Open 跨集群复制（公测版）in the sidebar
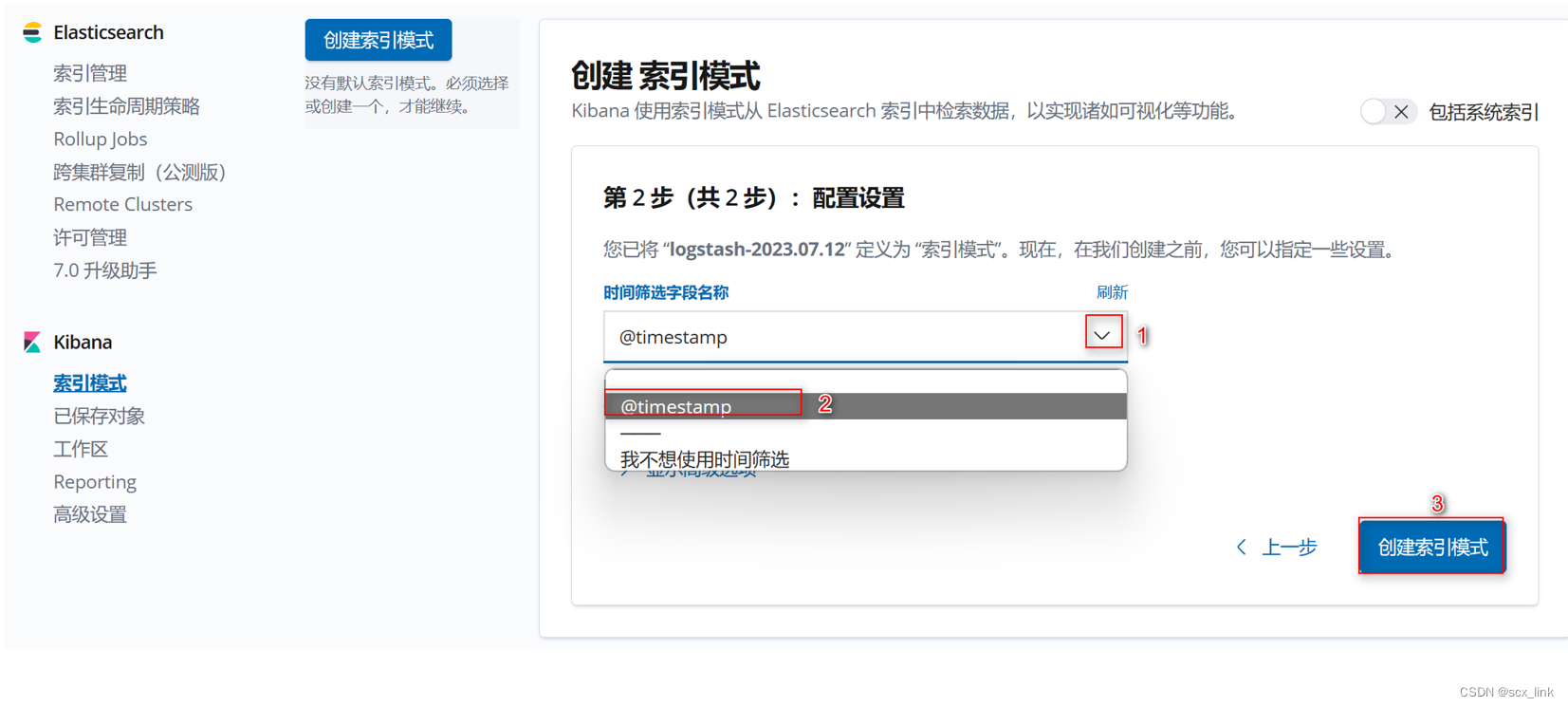The width and height of the screenshot is (1568, 707). tap(139, 172)
